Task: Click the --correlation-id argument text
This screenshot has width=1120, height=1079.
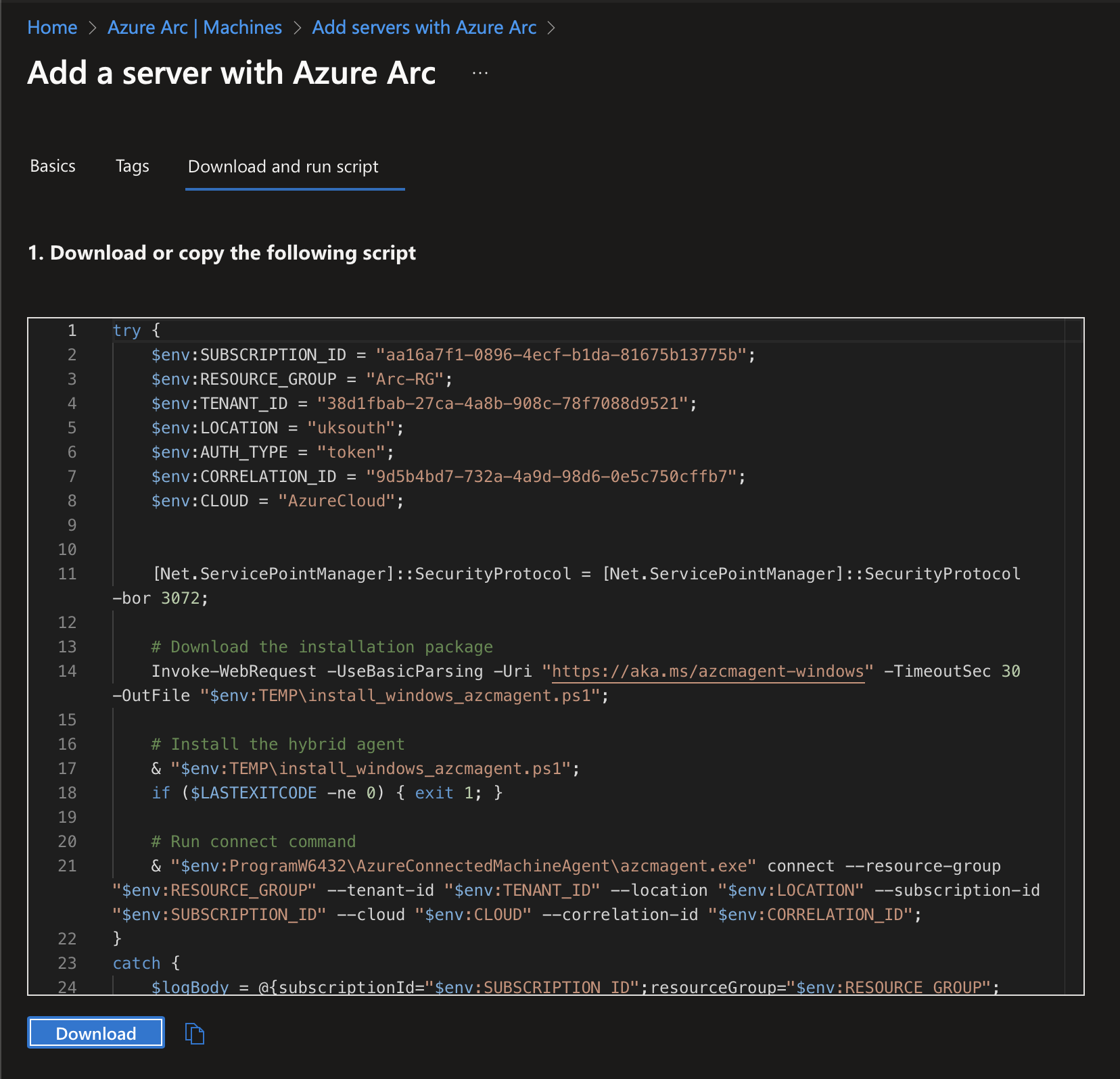Action: point(620,915)
